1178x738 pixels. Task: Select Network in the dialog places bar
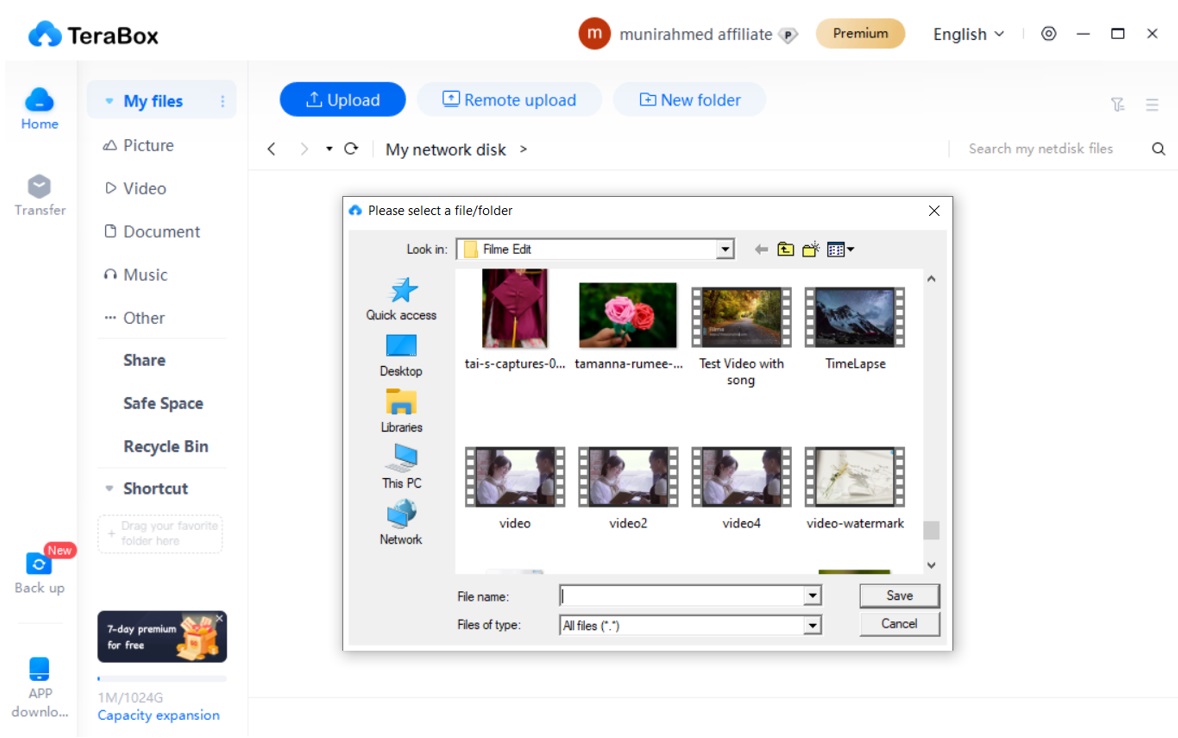click(401, 523)
